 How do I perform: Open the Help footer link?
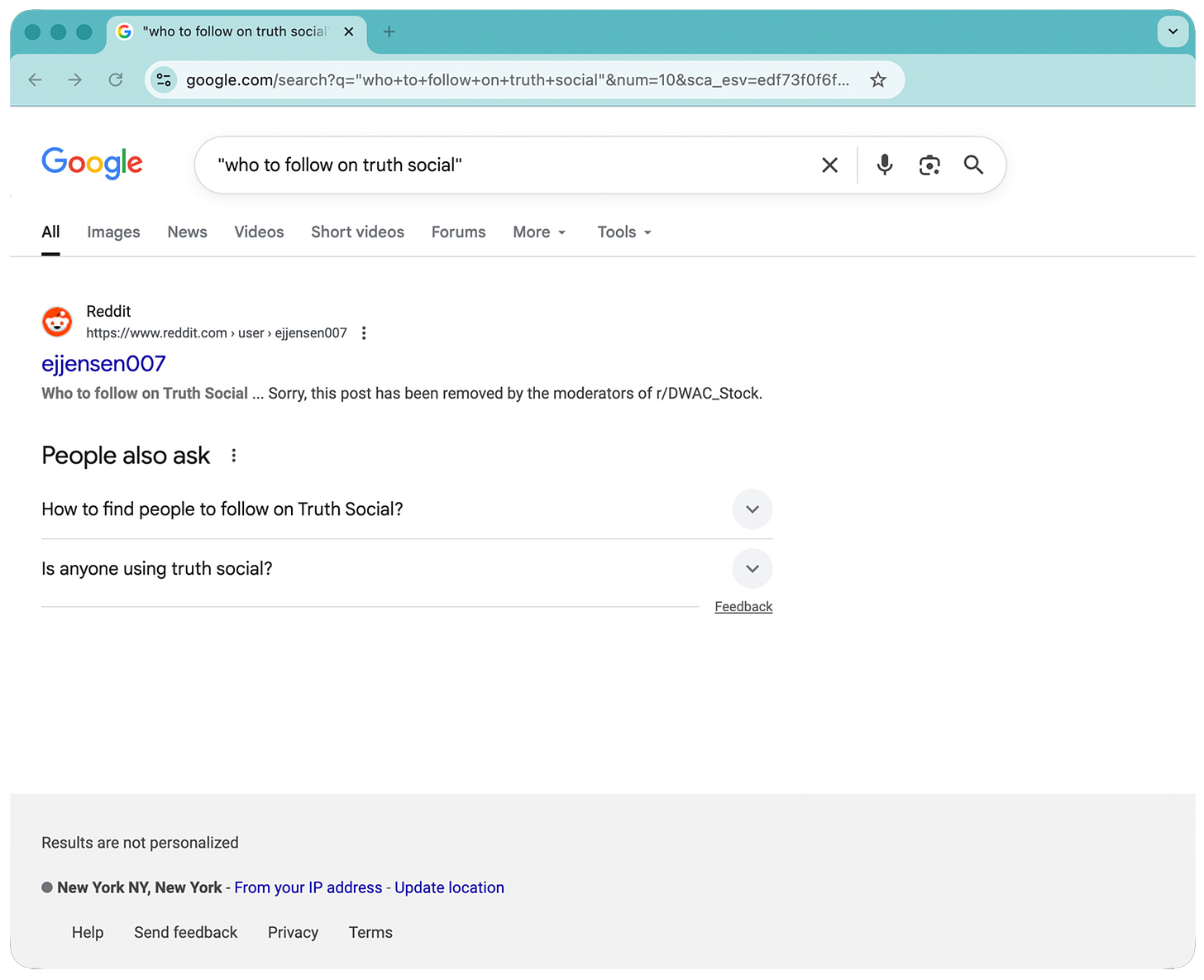tap(88, 932)
